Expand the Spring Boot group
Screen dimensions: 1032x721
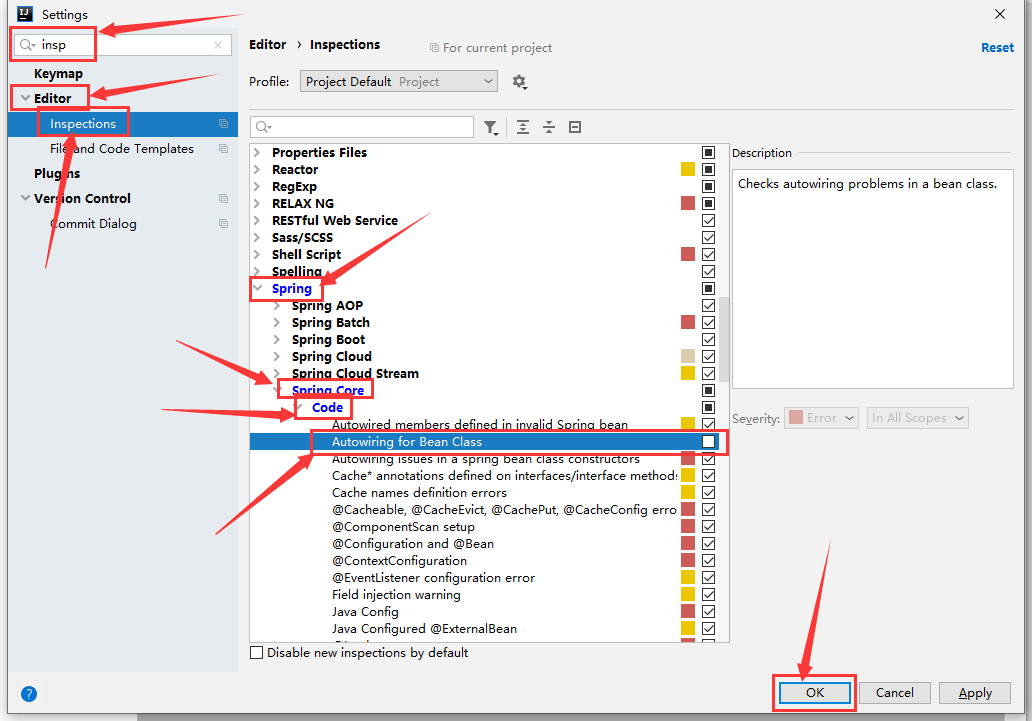(x=277, y=340)
